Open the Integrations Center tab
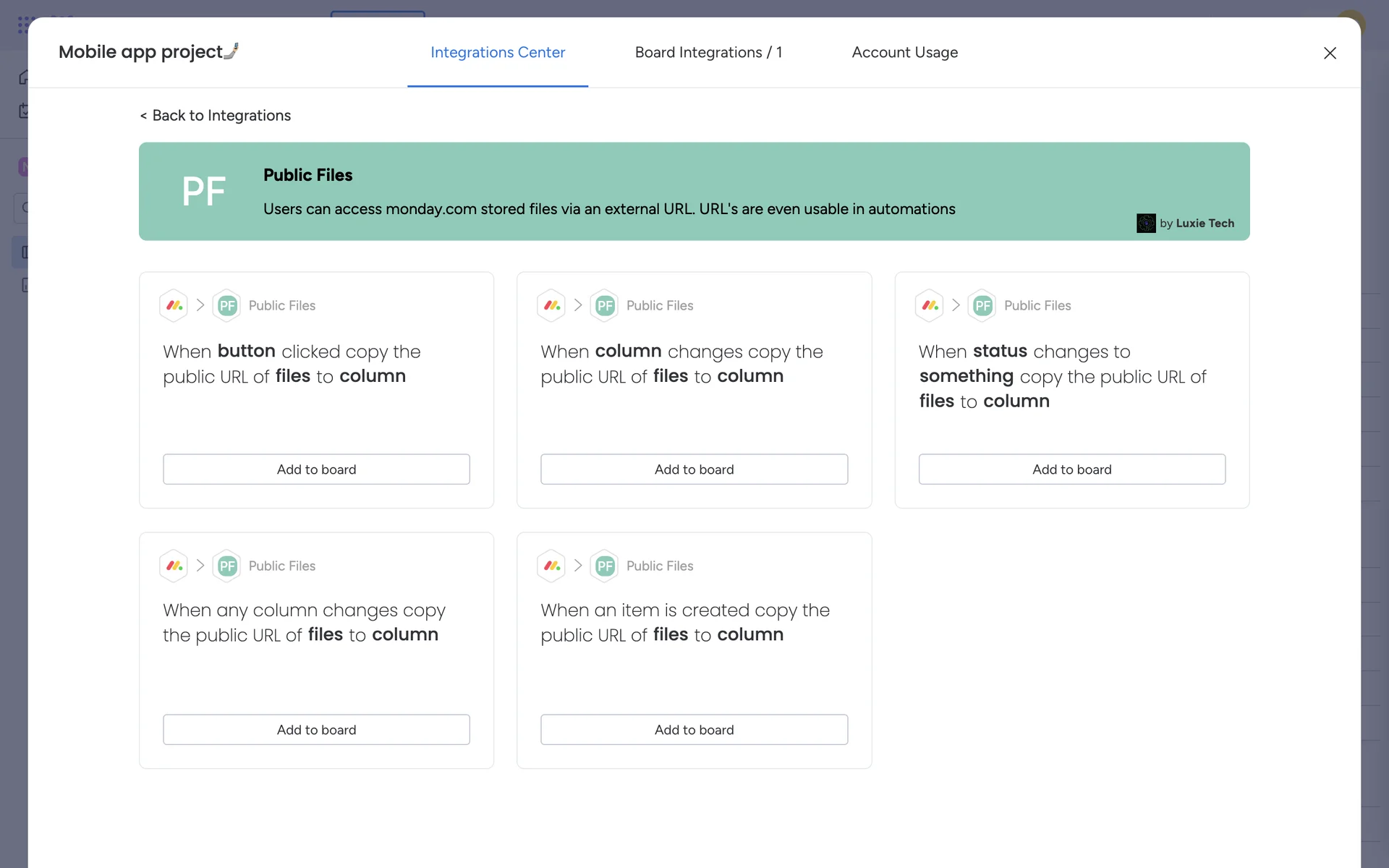The height and width of the screenshot is (868, 1389). 498,52
